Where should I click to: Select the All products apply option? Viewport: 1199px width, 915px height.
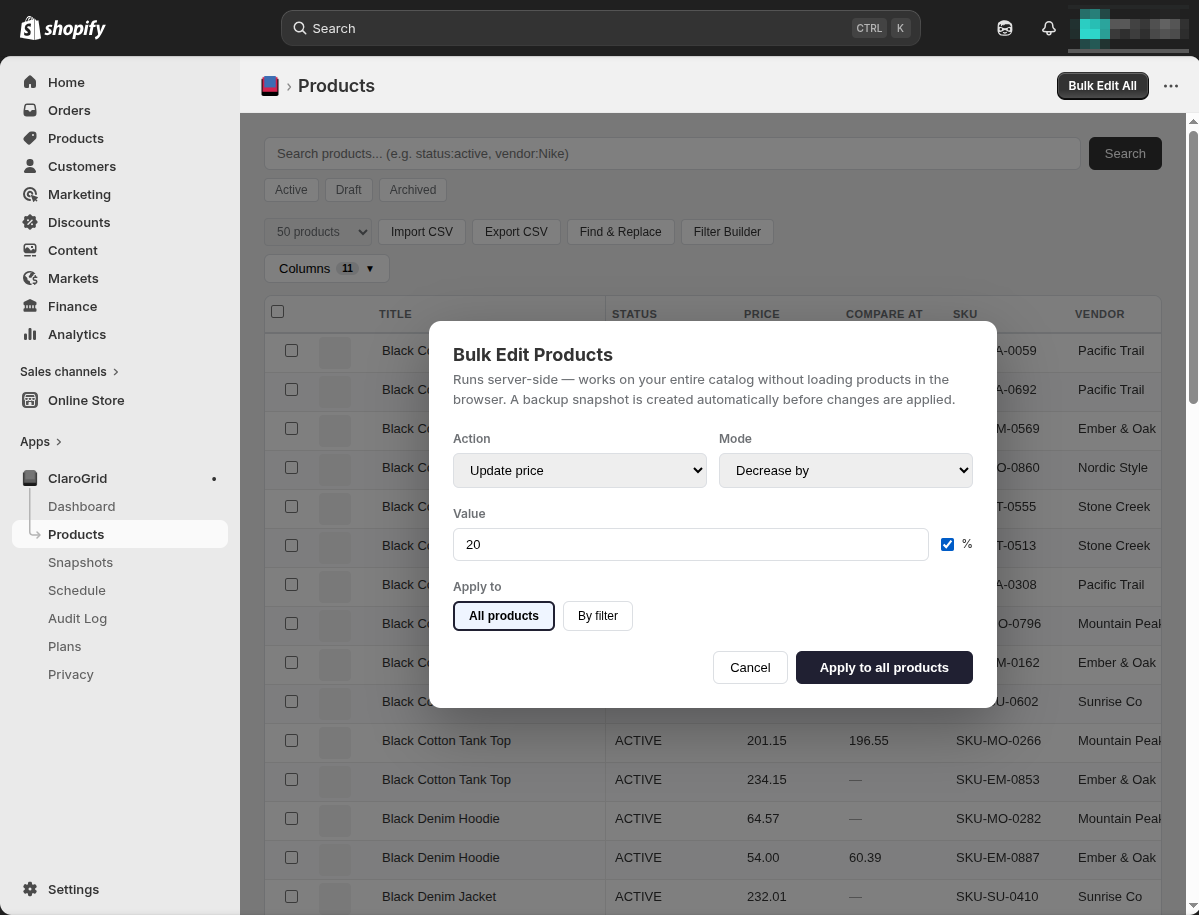pos(503,616)
